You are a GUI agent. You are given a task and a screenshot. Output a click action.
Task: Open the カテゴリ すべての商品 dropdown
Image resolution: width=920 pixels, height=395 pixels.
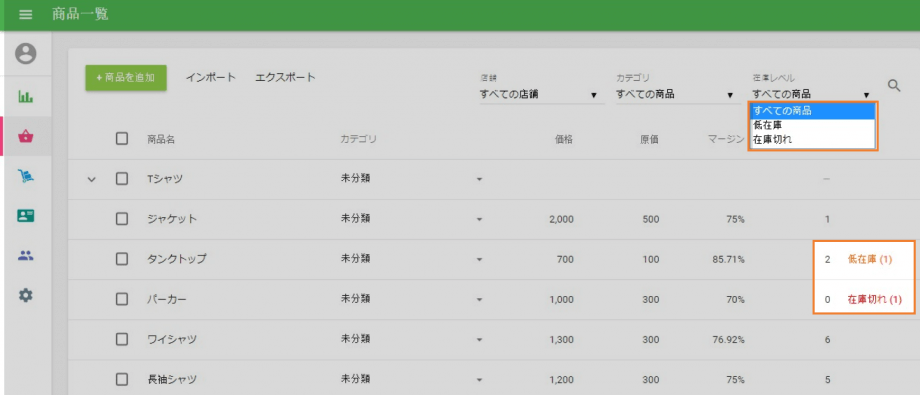coord(677,94)
